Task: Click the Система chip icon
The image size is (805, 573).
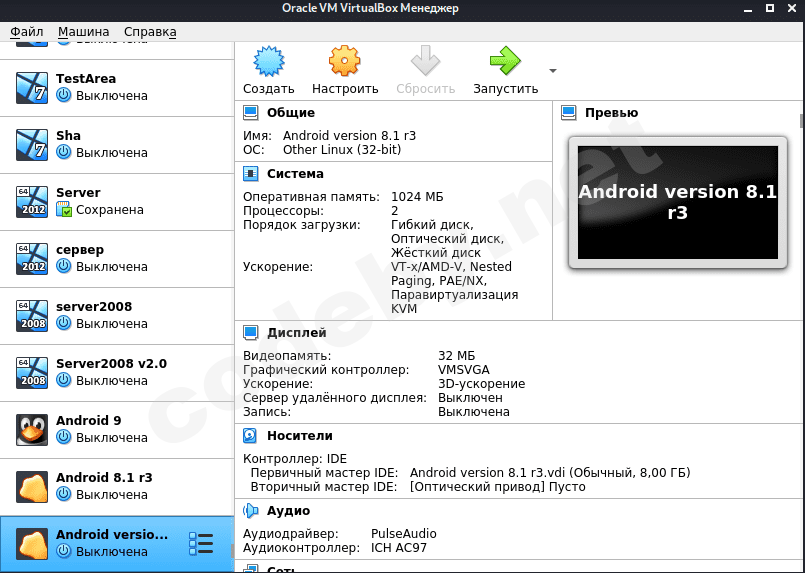Action: (x=251, y=174)
